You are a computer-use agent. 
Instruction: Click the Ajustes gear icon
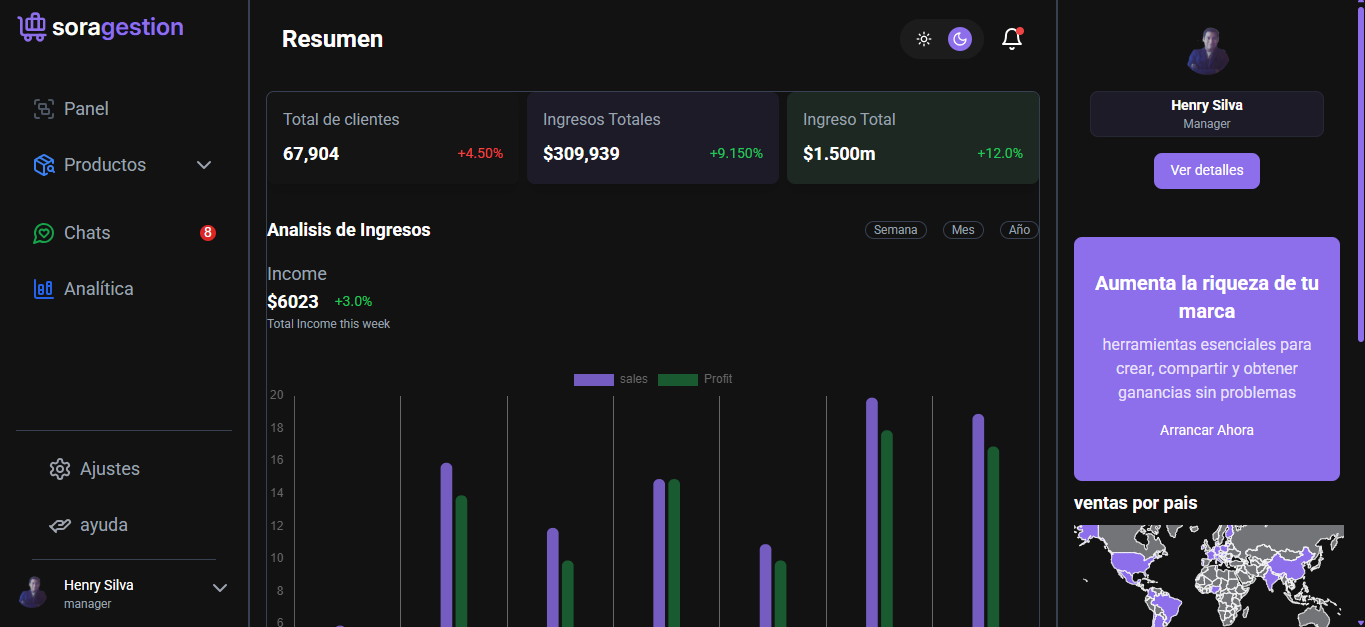pos(60,469)
